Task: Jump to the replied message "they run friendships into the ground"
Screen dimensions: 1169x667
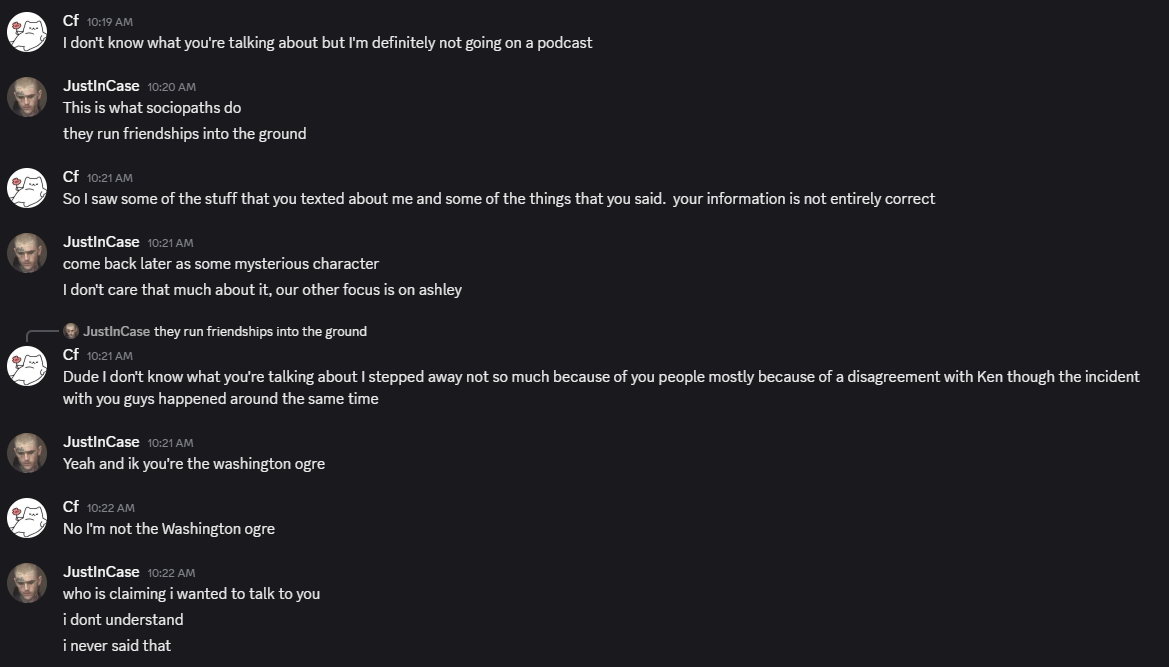Action: (x=260, y=331)
